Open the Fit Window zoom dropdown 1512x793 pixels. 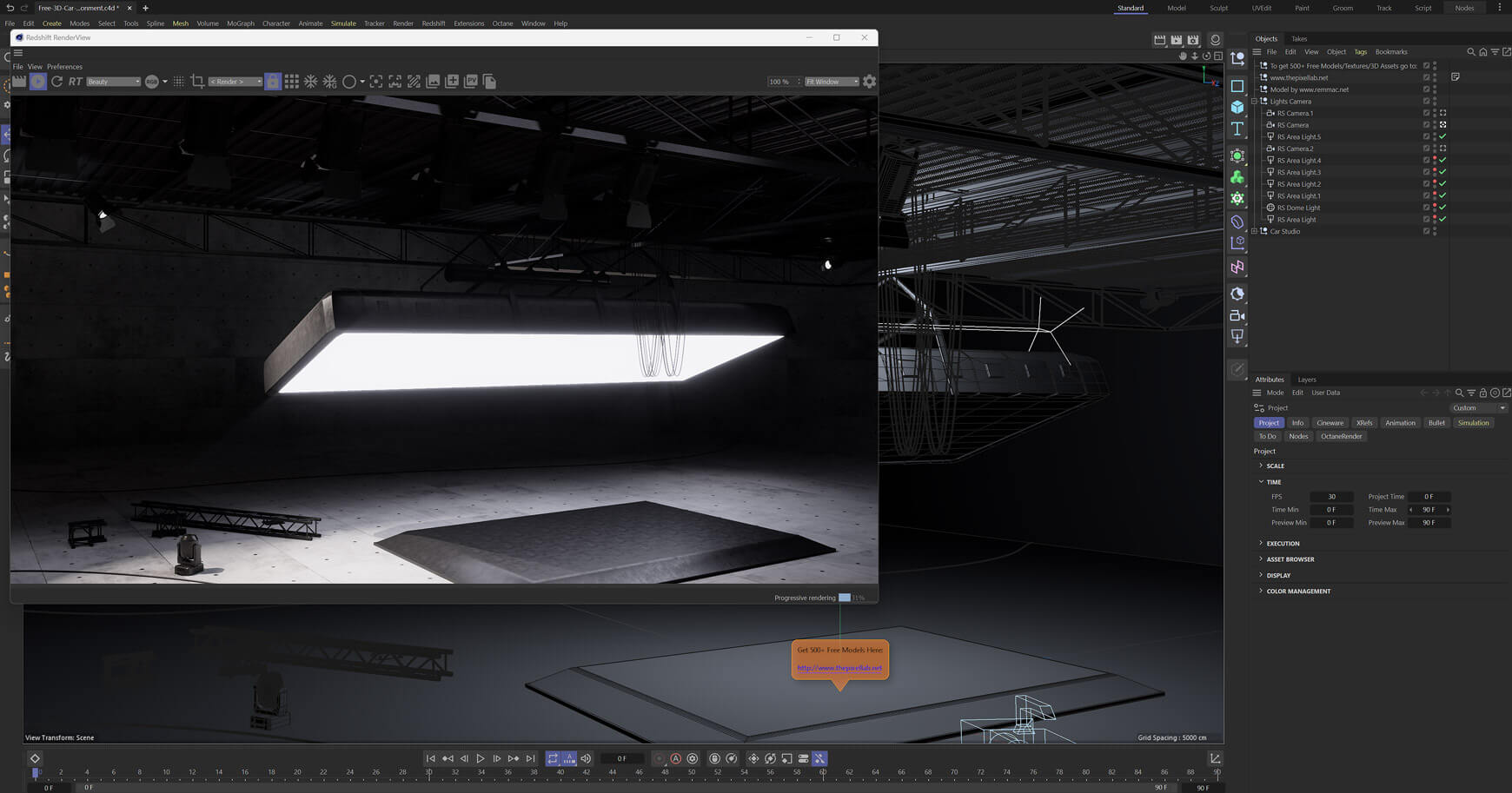coord(832,82)
